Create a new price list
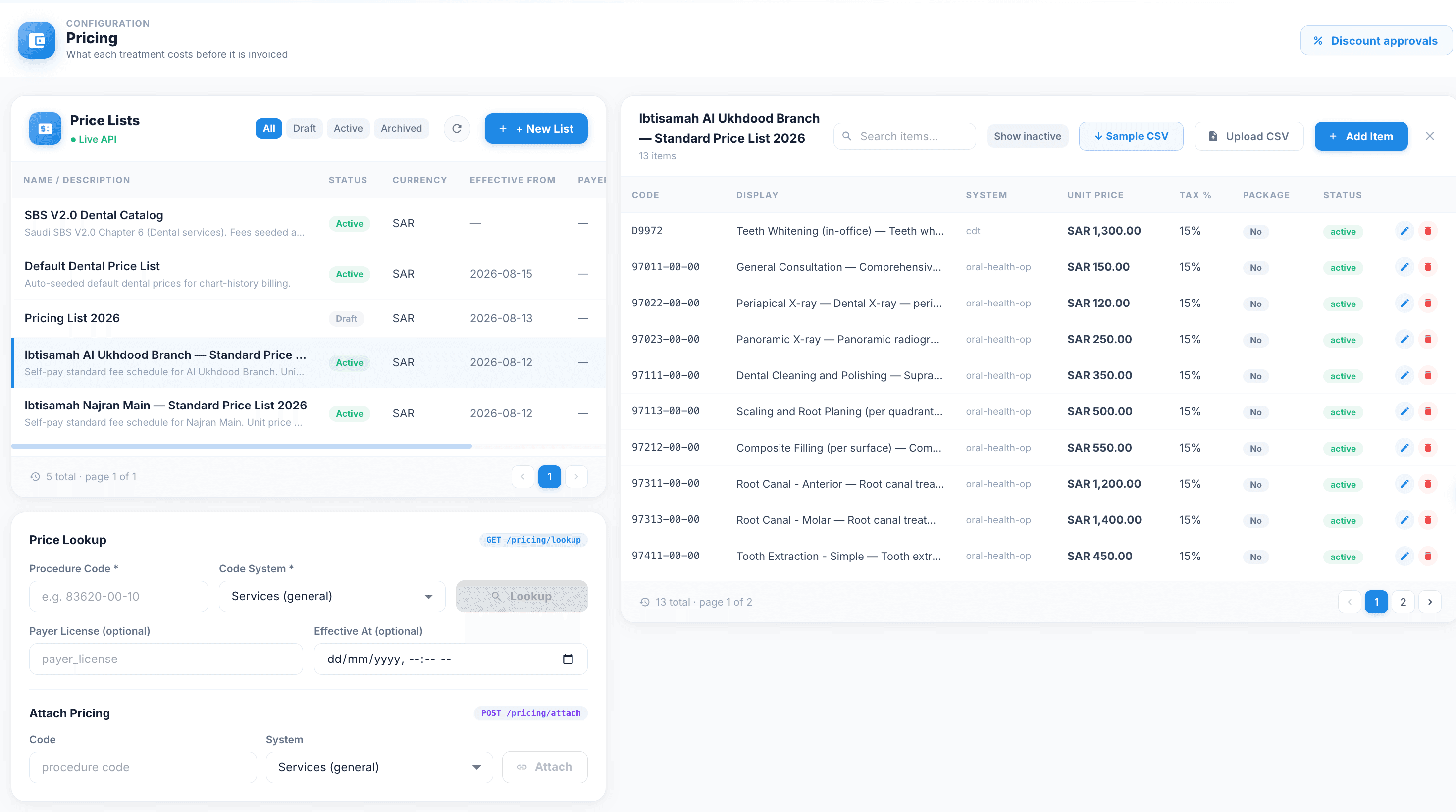The width and height of the screenshot is (1456, 812). coord(536,128)
